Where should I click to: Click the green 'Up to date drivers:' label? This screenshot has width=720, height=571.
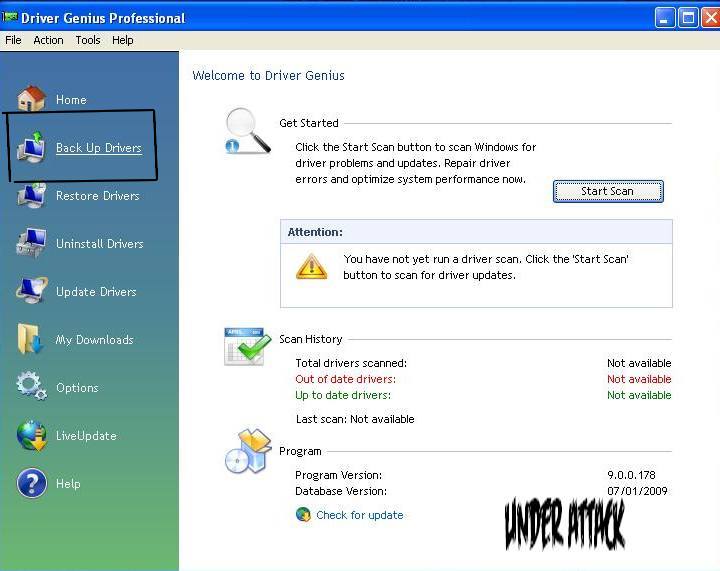pos(343,395)
